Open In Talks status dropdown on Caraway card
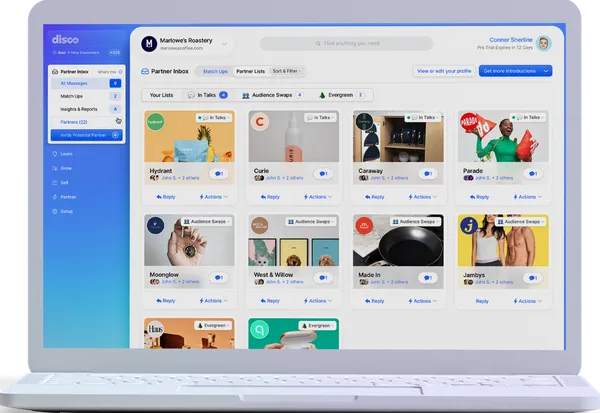 tap(423, 118)
